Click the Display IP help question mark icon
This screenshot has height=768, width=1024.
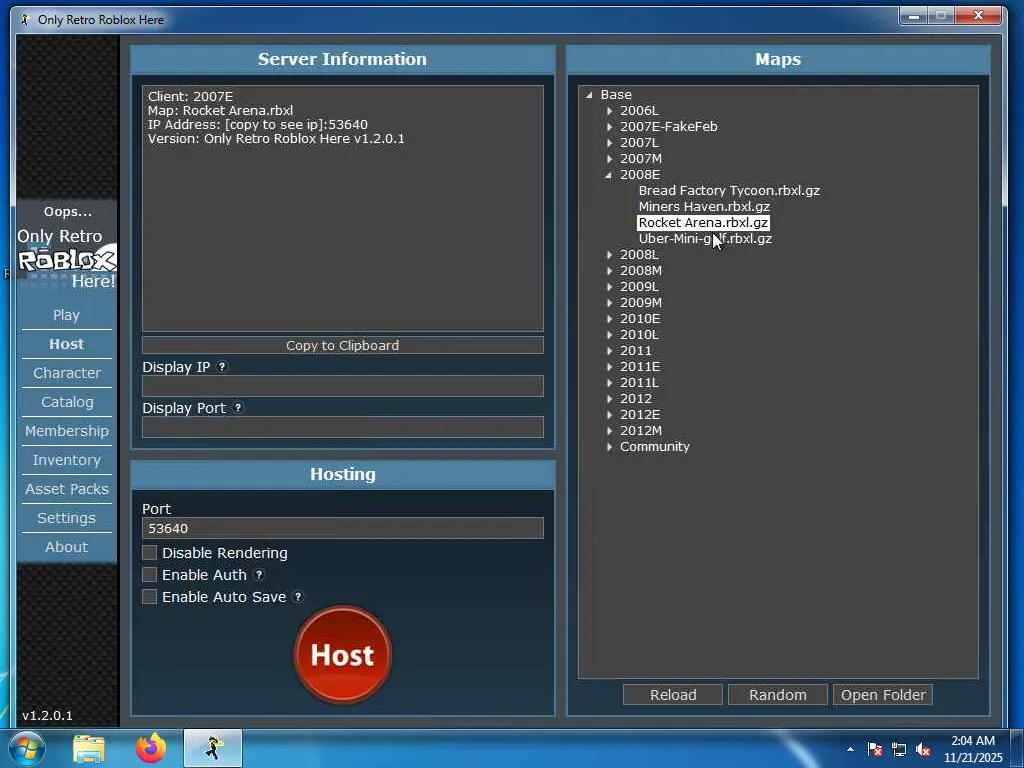pos(222,367)
